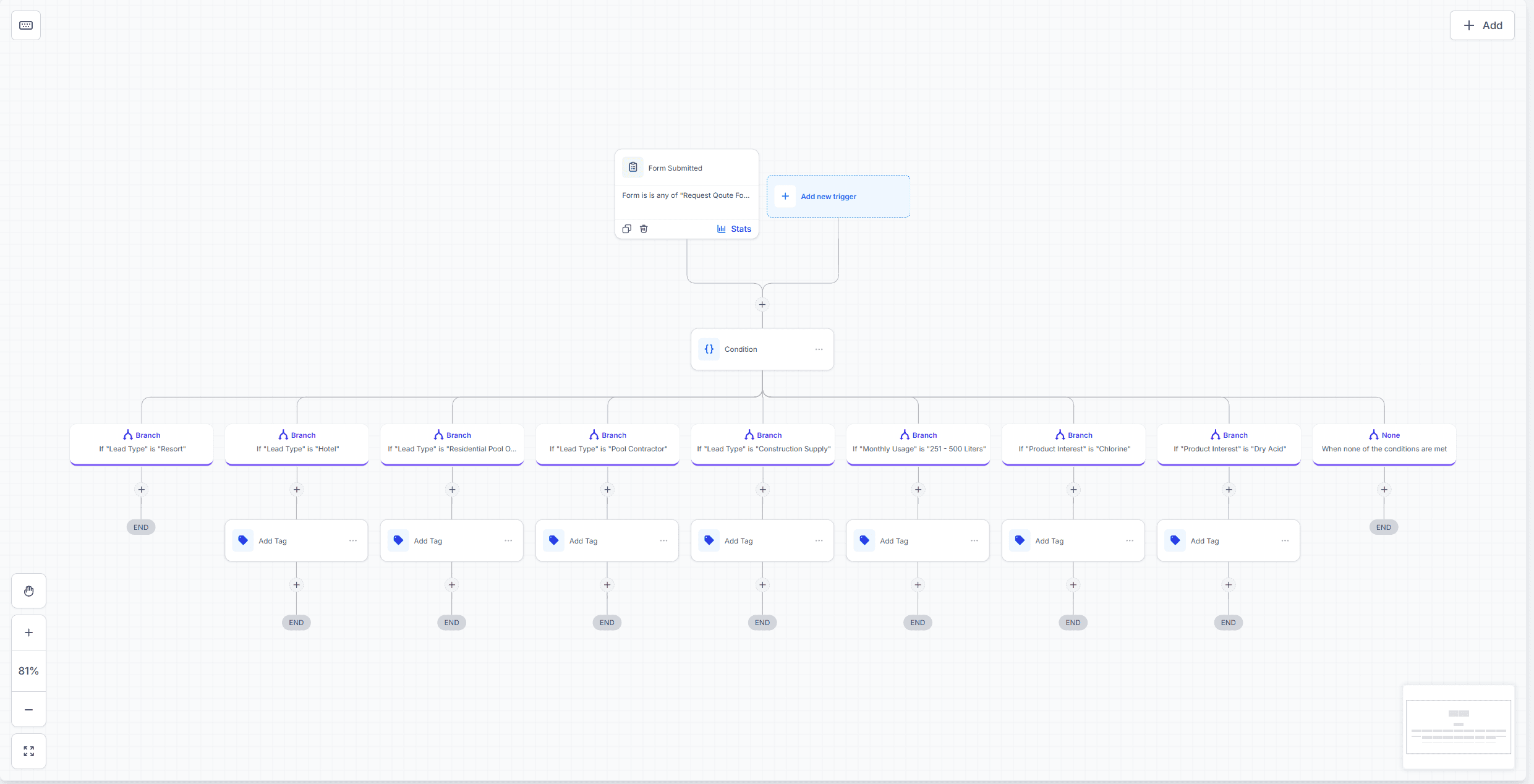Click the tag icon in Pool Contractor Add Tag
This screenshot has width=1534, height=784.
(x=554, y=540)
